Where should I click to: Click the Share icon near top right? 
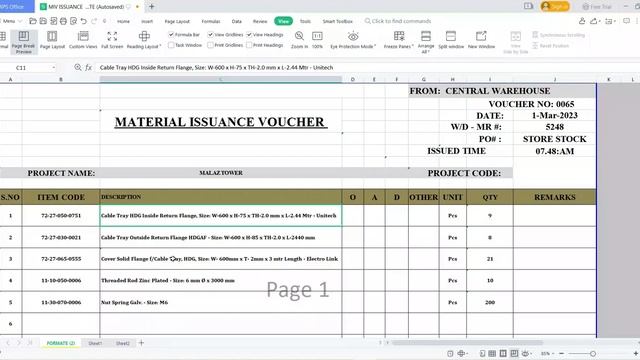pos(596,21)
